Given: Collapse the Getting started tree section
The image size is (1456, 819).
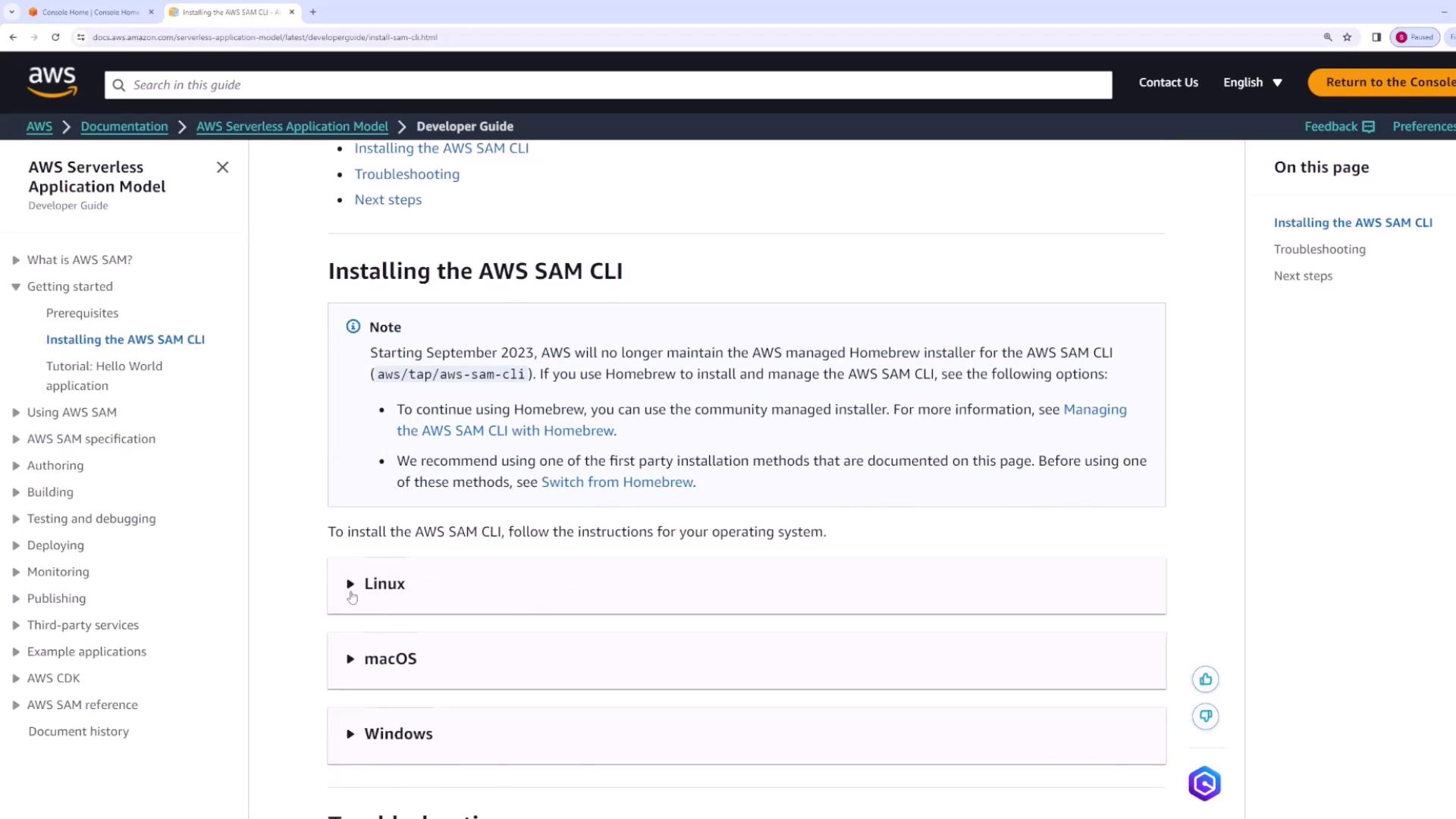Looking at the screenshot, I should pos(16,287).
